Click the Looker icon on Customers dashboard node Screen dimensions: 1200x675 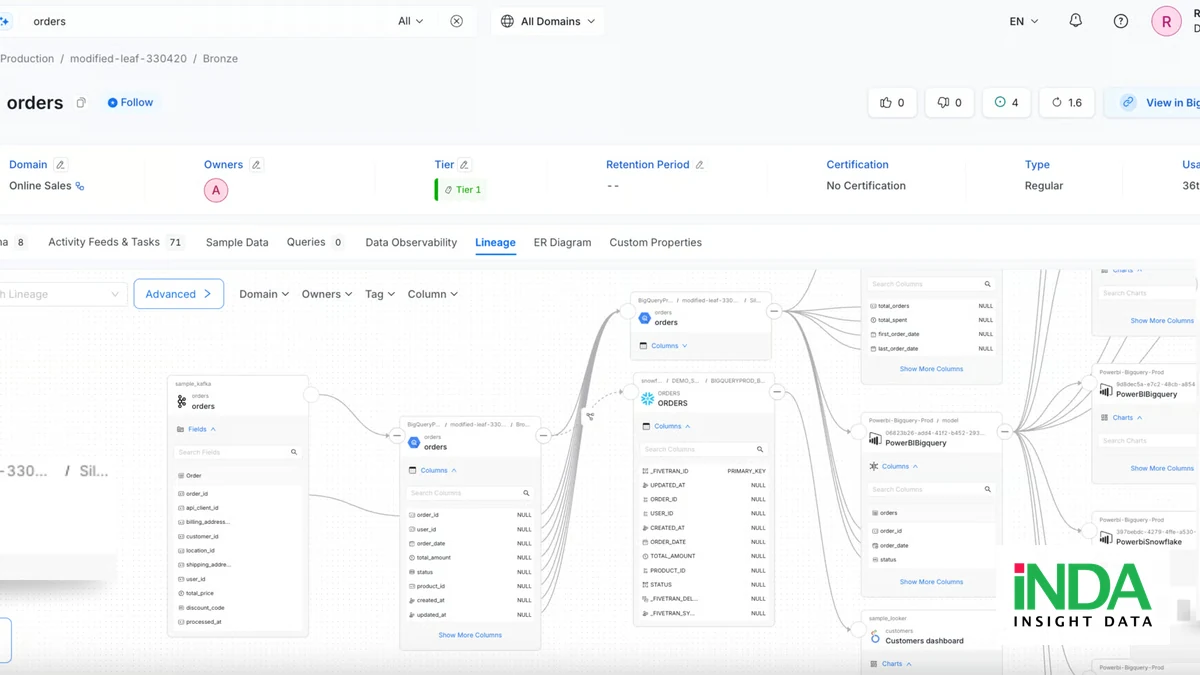pos(875,637)
